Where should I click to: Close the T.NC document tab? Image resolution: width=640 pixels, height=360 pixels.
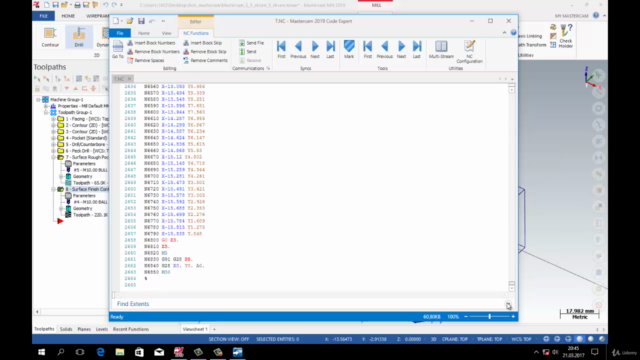click(130, 79)
